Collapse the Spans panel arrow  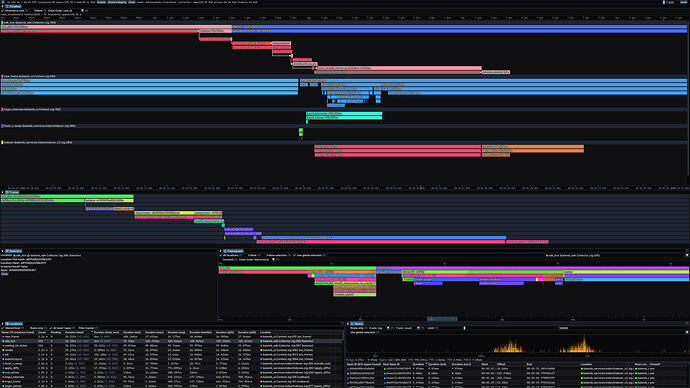(348, 324)
